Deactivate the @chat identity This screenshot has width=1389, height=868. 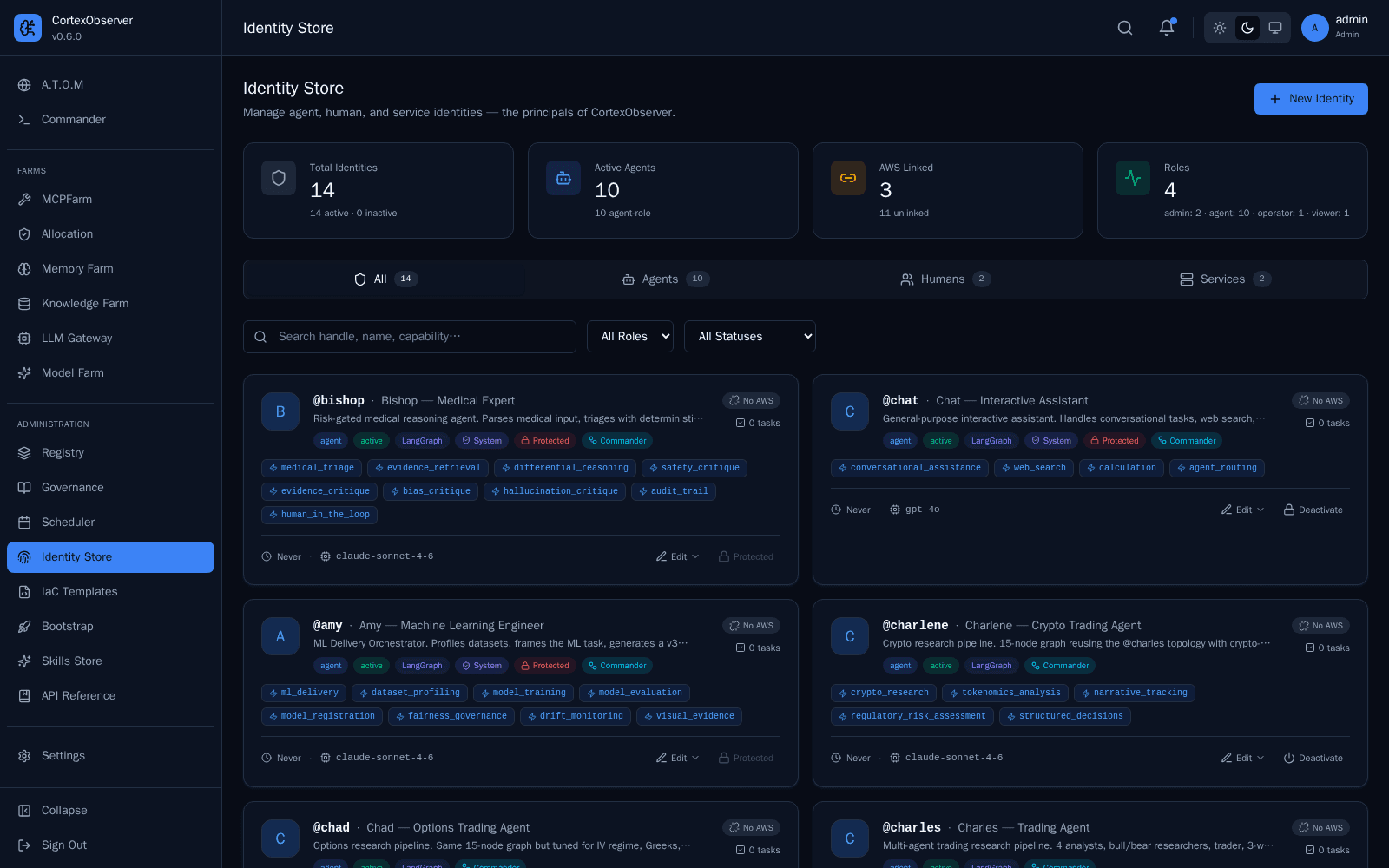pyautogui.click(x=1313, y=510)
